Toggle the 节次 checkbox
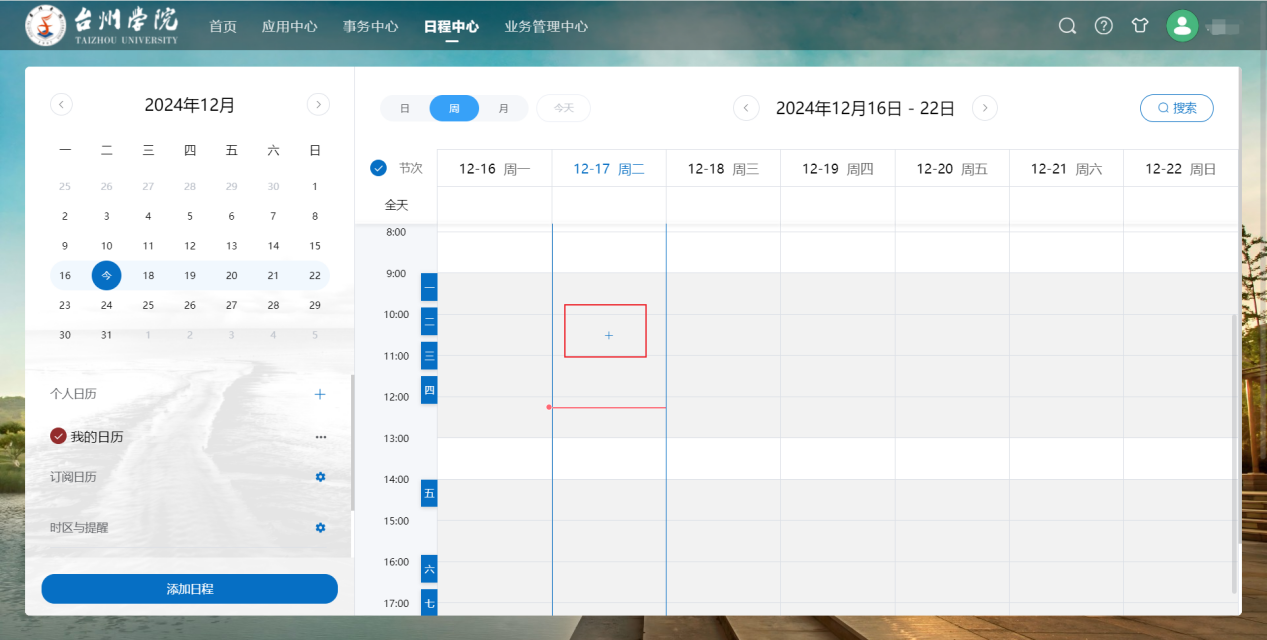This screenshot has height=640, width=1267. tap(378, 168)
